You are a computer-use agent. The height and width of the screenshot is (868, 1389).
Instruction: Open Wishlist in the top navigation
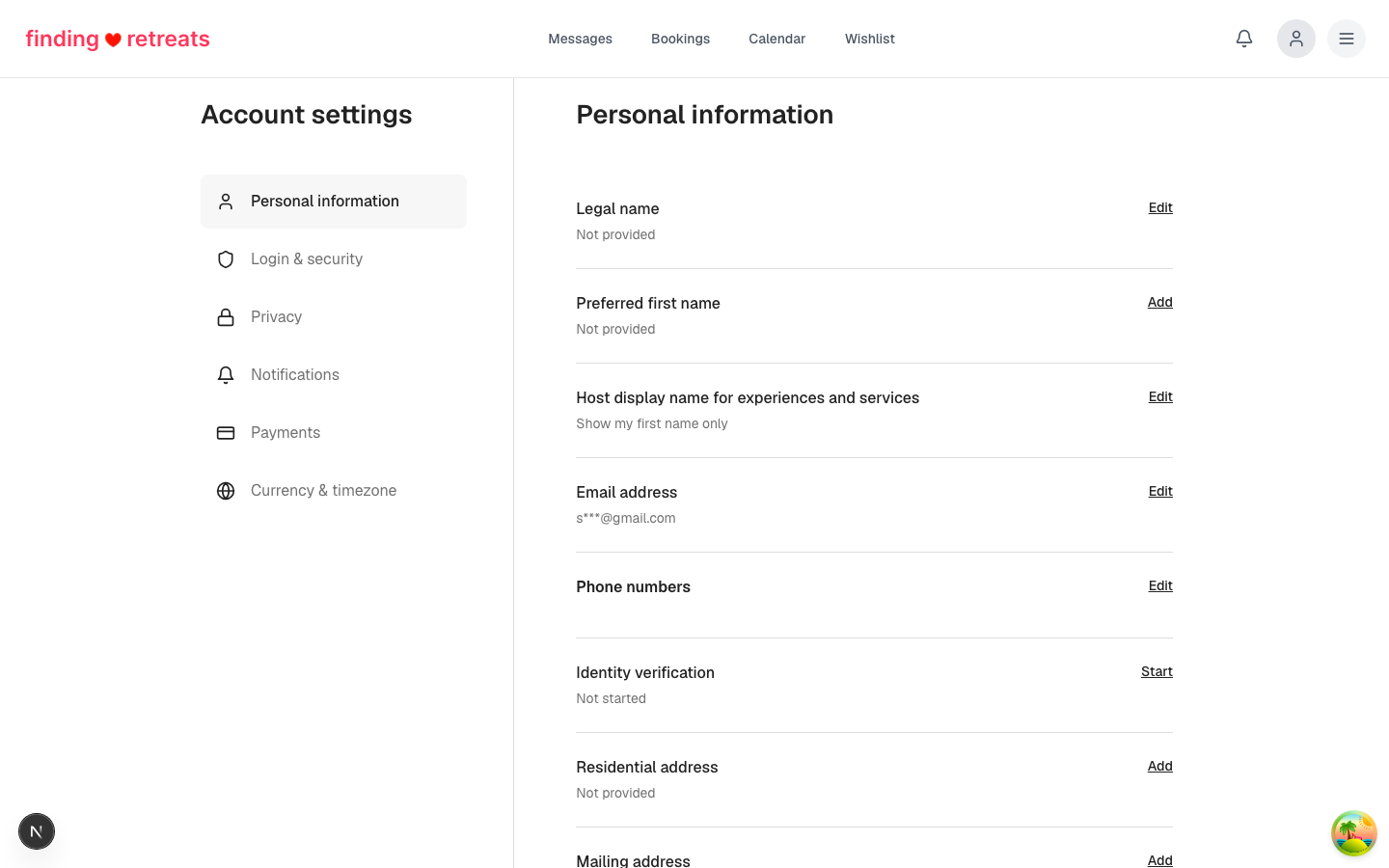tap(870, 39)
